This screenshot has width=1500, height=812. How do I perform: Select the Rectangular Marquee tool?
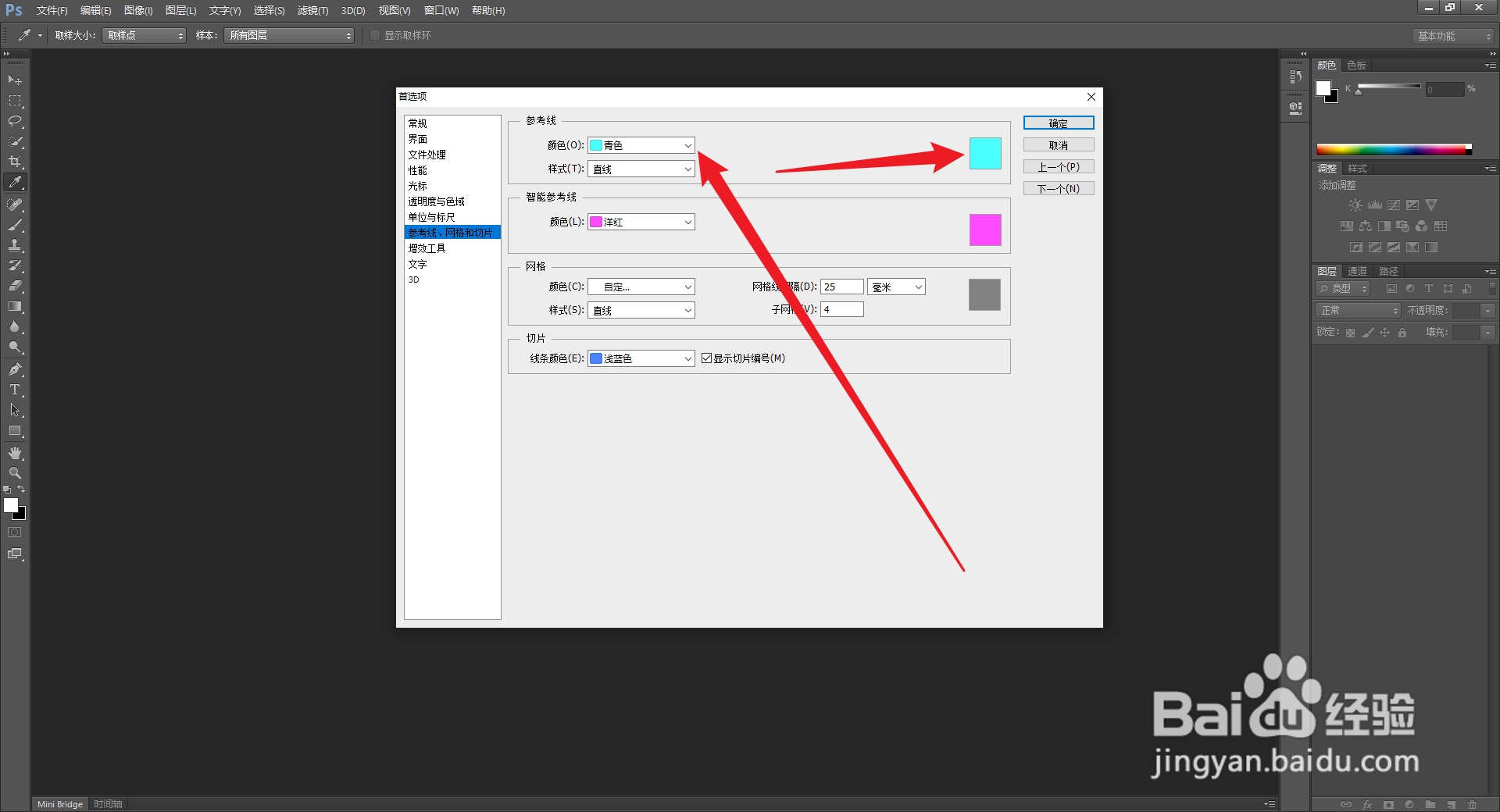pos(15,101)
